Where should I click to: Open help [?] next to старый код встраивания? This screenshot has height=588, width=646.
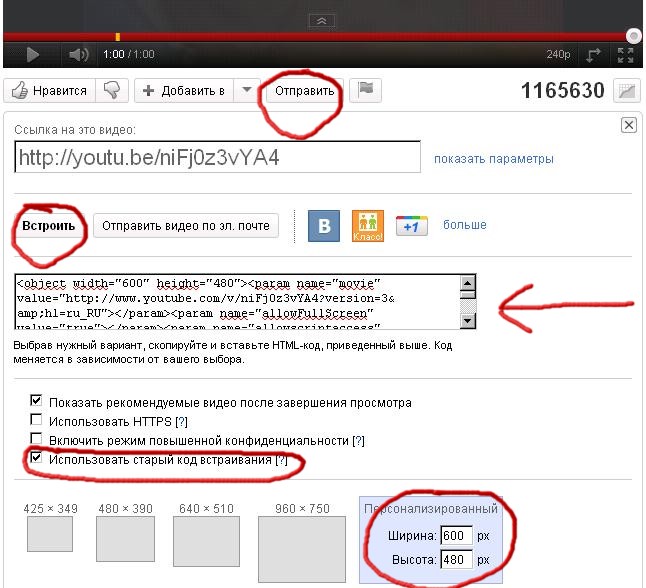point(281,459)
